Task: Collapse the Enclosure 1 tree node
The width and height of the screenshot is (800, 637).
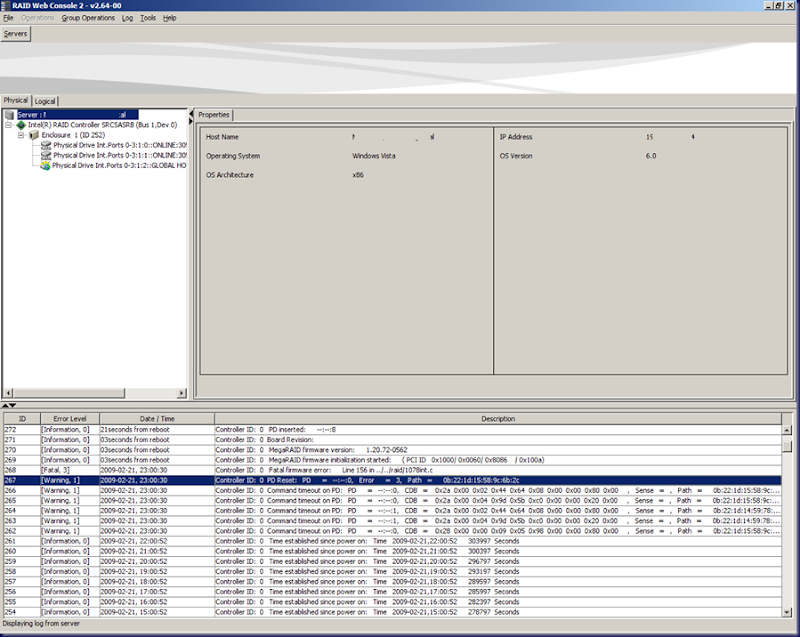Action: [21, 135]
